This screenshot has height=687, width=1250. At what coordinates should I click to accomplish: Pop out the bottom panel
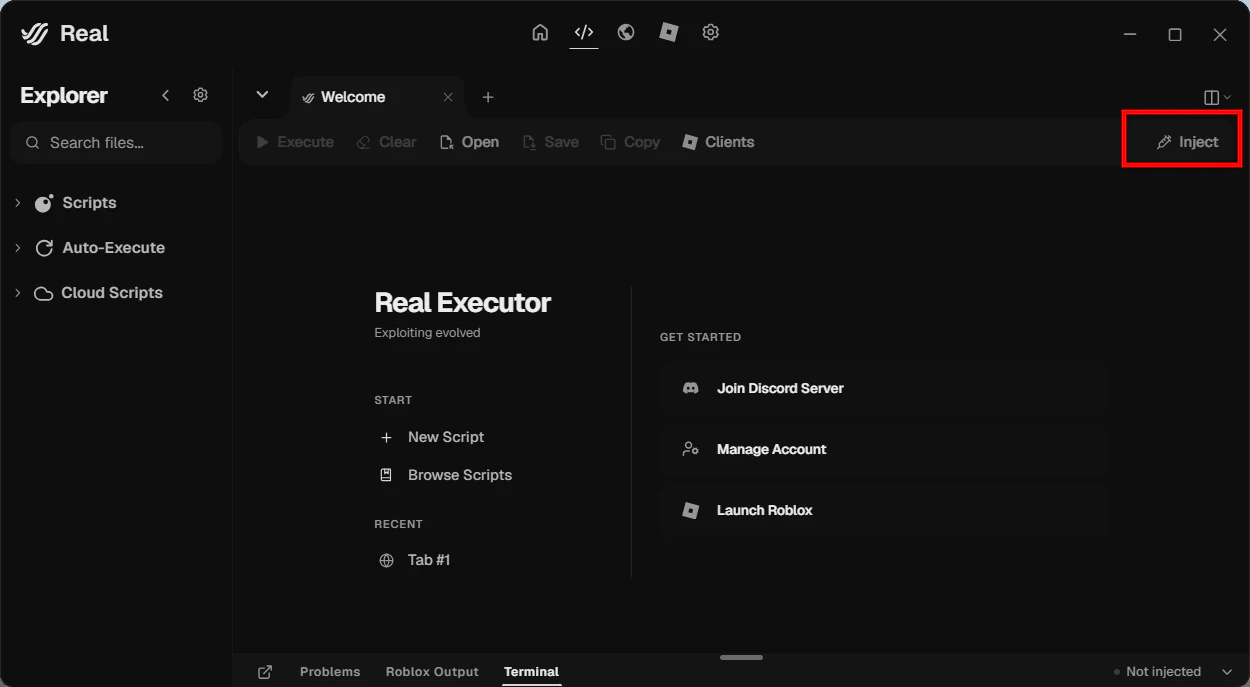265,672
